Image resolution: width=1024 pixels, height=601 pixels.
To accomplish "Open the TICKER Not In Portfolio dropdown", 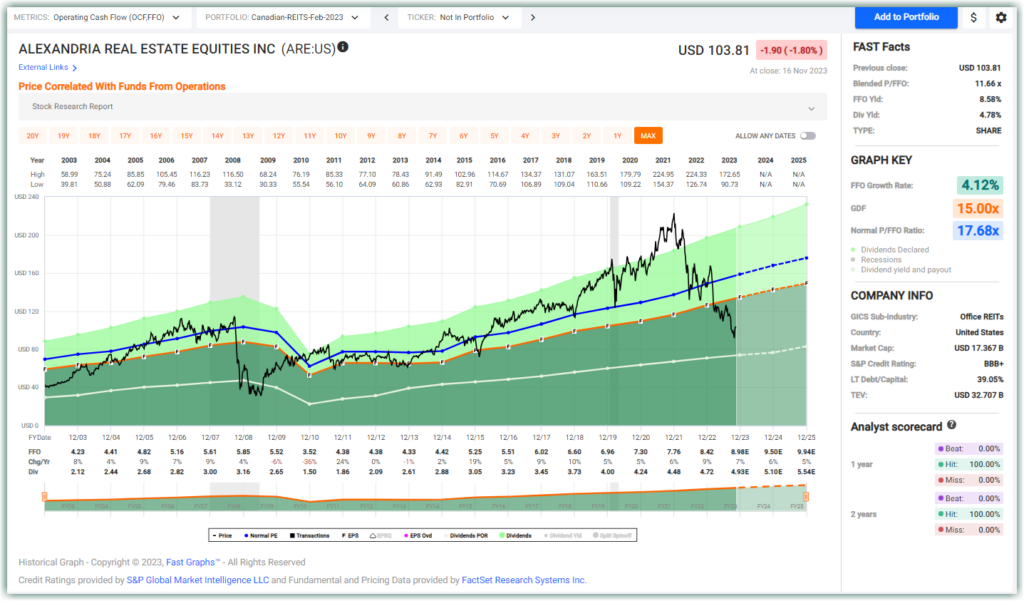I will [x=460, y=17].
